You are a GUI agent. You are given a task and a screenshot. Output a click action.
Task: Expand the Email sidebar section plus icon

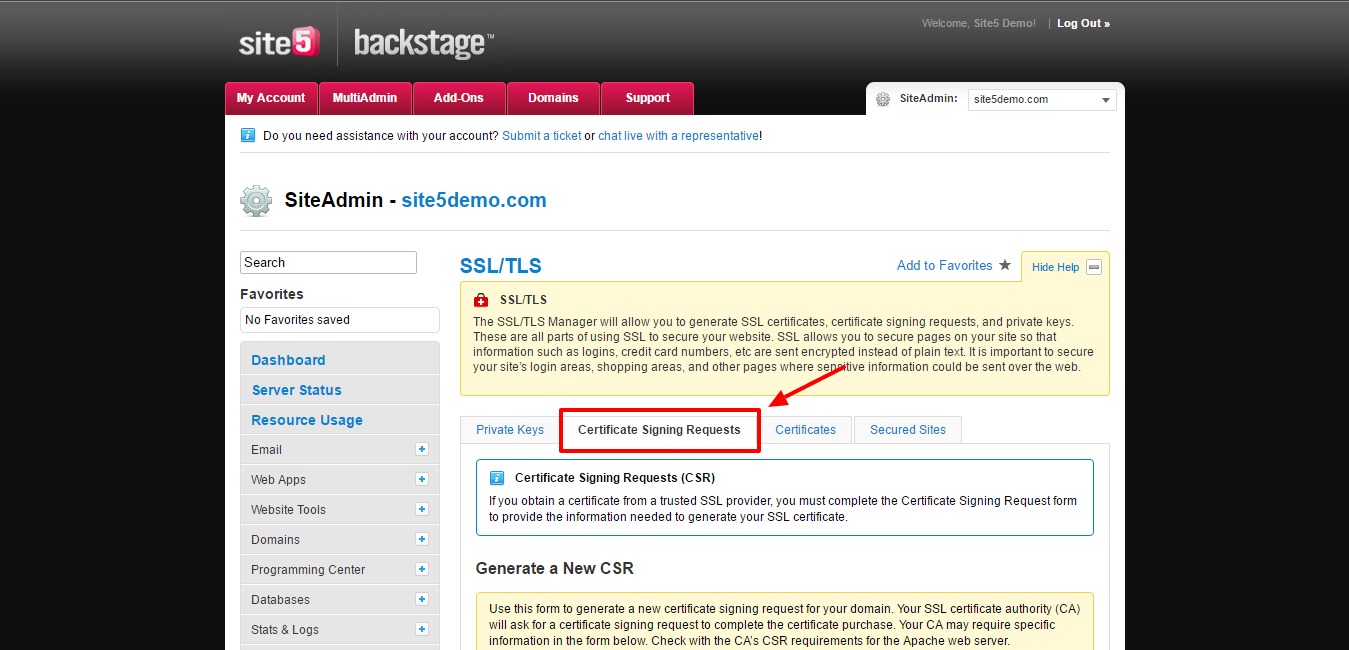click(422, 449)
